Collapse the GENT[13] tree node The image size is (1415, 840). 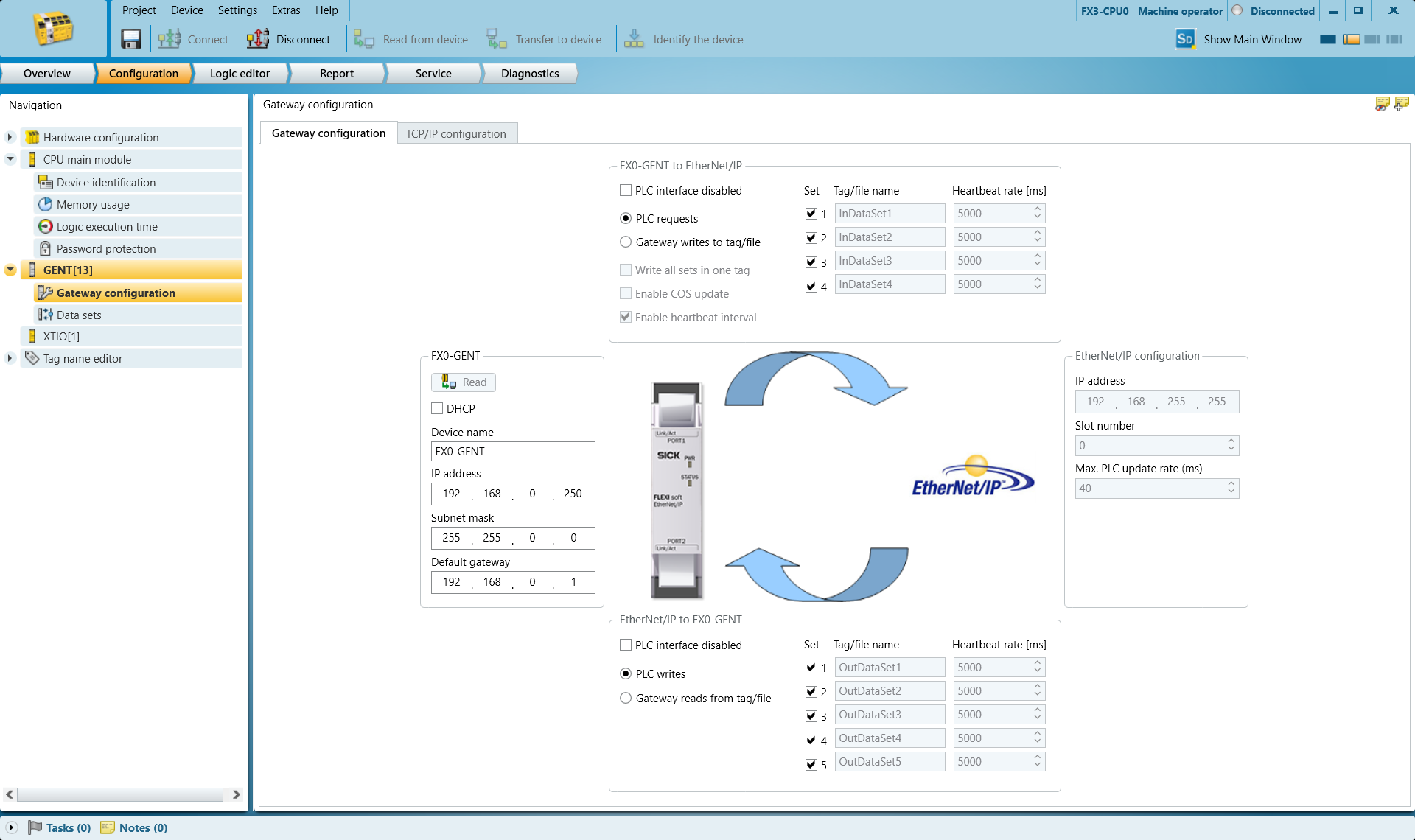(x=10, y=270)
